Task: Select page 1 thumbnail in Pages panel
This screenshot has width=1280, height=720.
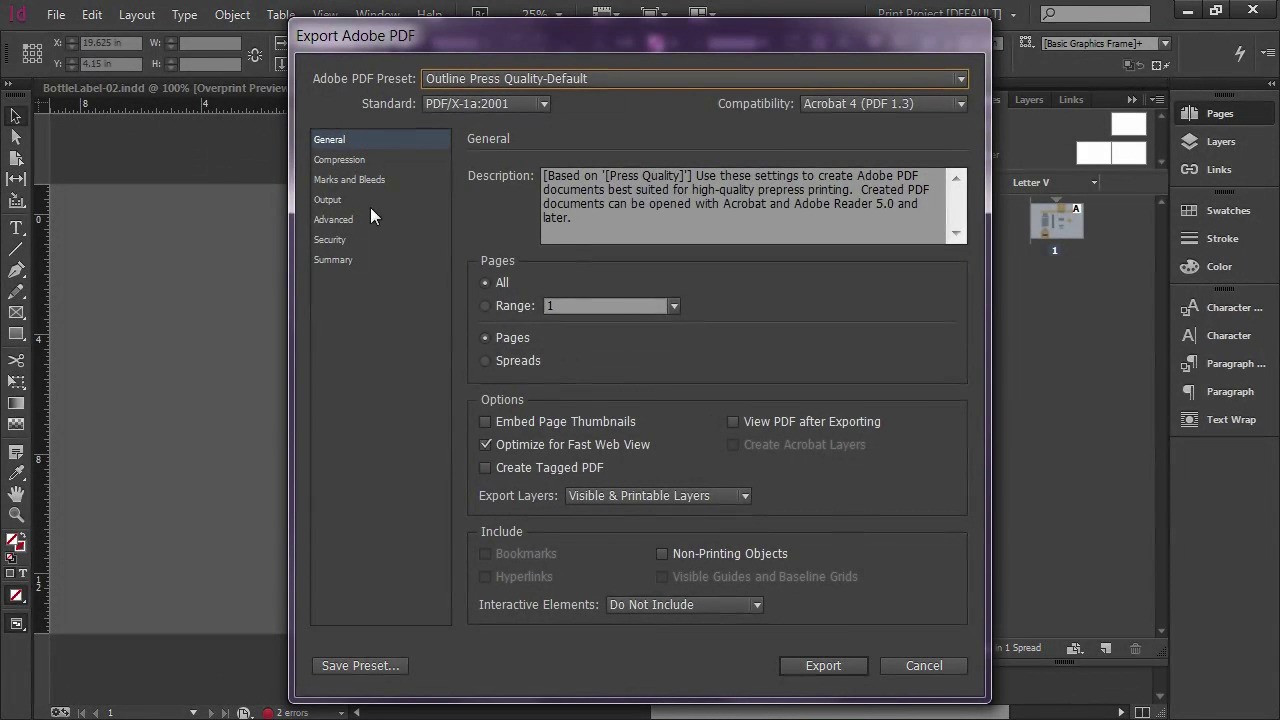Action: point(1057,221)
